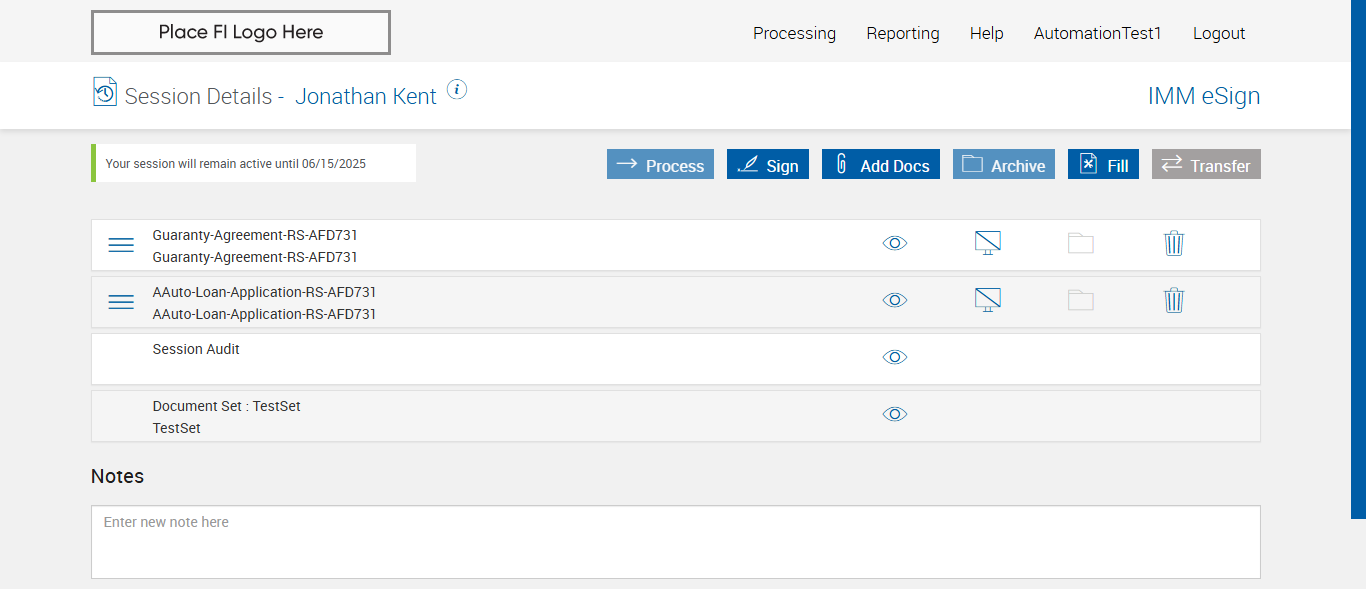
Task: Click the monitor icon for AAuto-Loan-Application document
Action: click(x=988, y=300)
